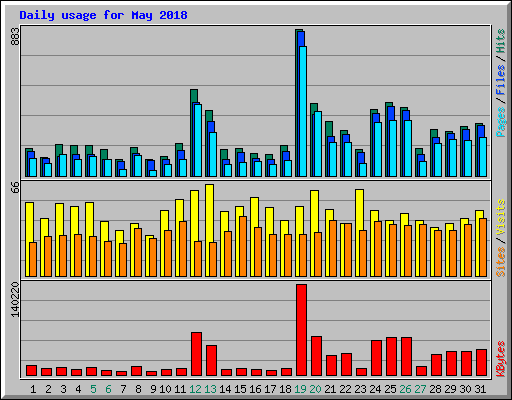Click the blue Files legend label
The image size is (512, 400).
(500, 79)
